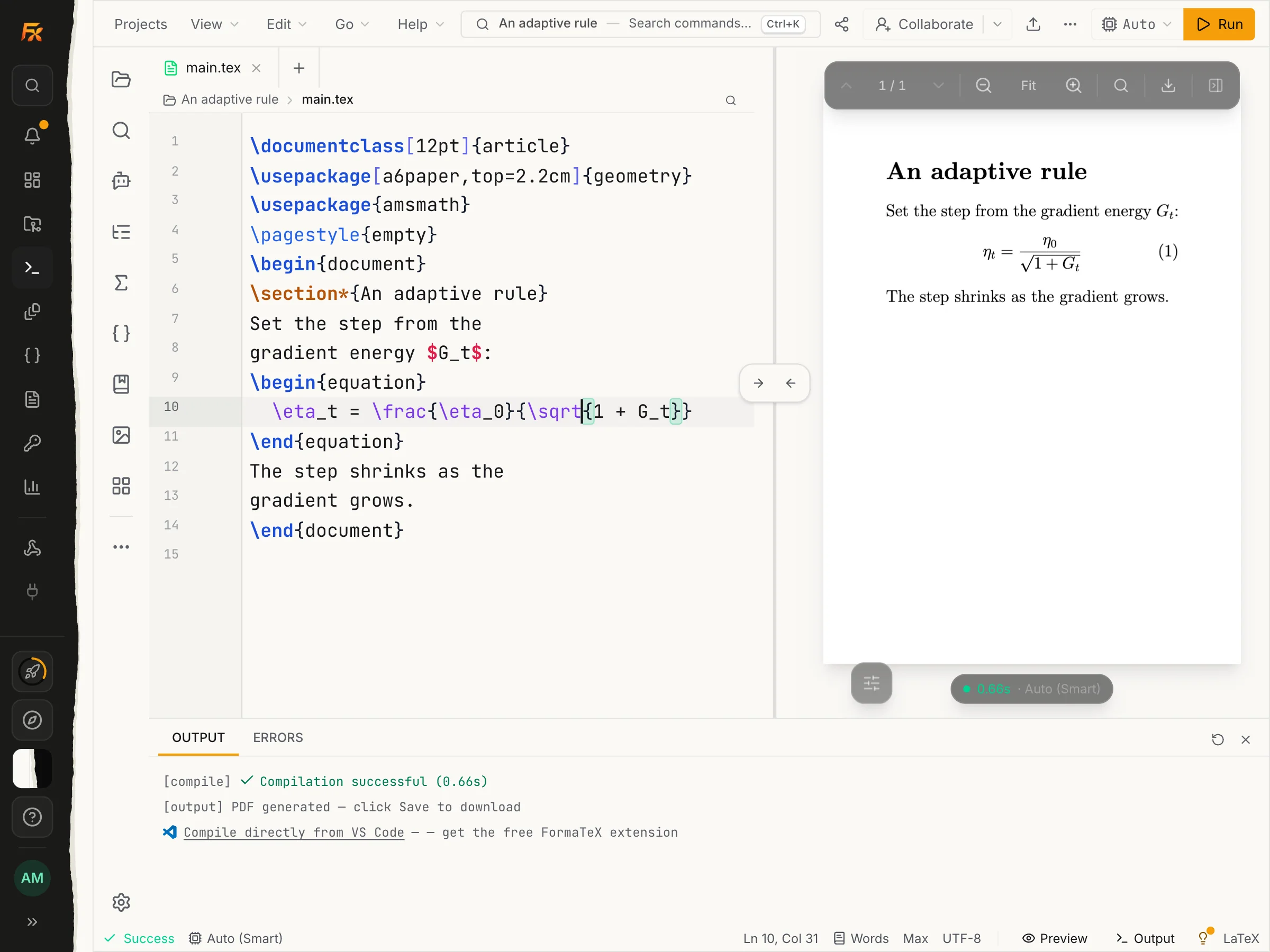Open the Projects menu
Viewport: 1270px width, 952px height.
pyautogui.click(x=141, y=24)
